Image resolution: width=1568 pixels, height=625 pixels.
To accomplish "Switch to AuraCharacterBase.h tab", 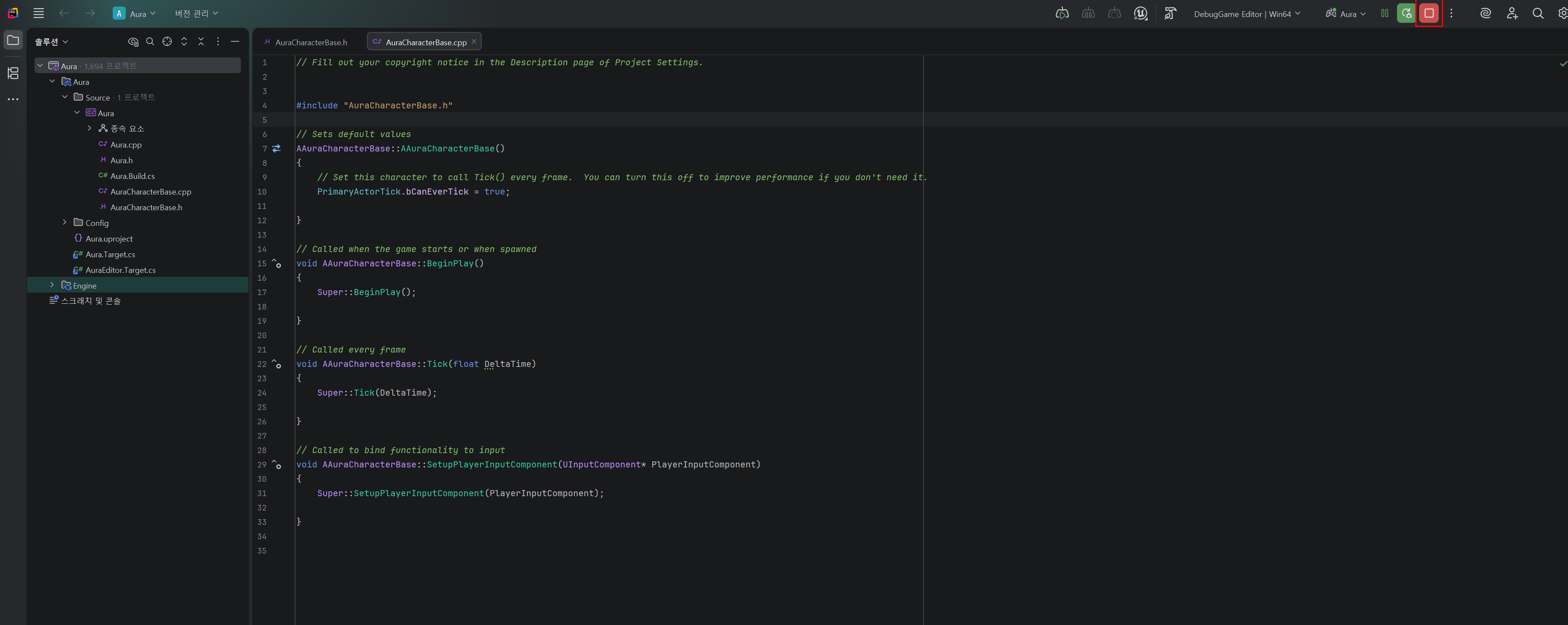I will [x=310, y=42].
